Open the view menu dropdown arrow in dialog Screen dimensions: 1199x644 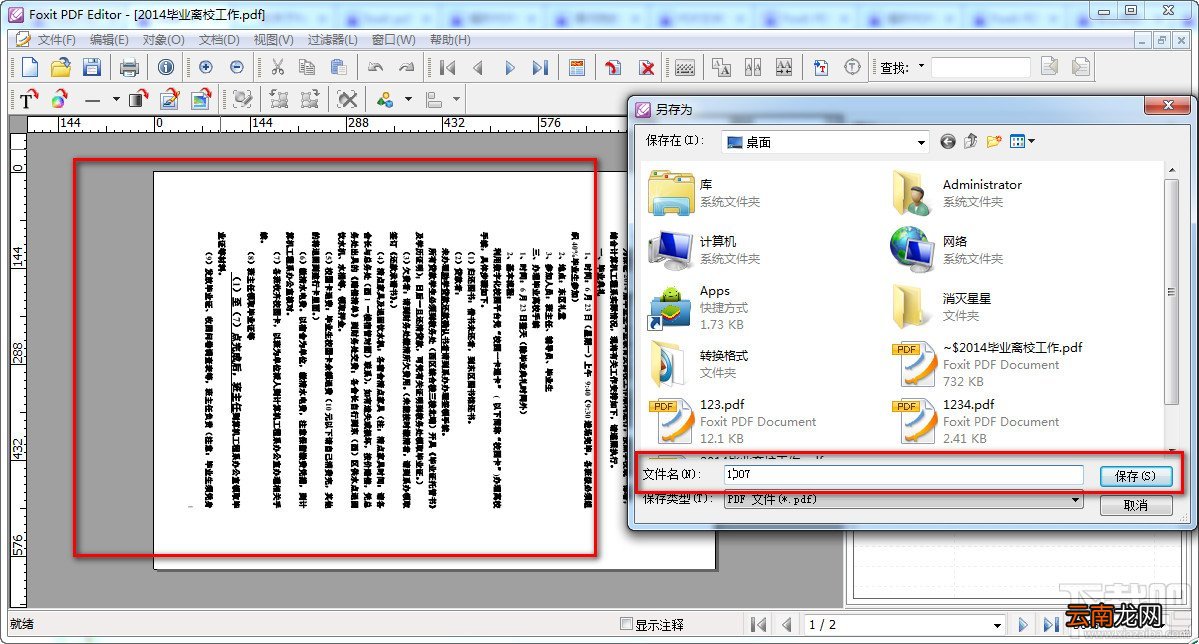tap(1032, 141)
